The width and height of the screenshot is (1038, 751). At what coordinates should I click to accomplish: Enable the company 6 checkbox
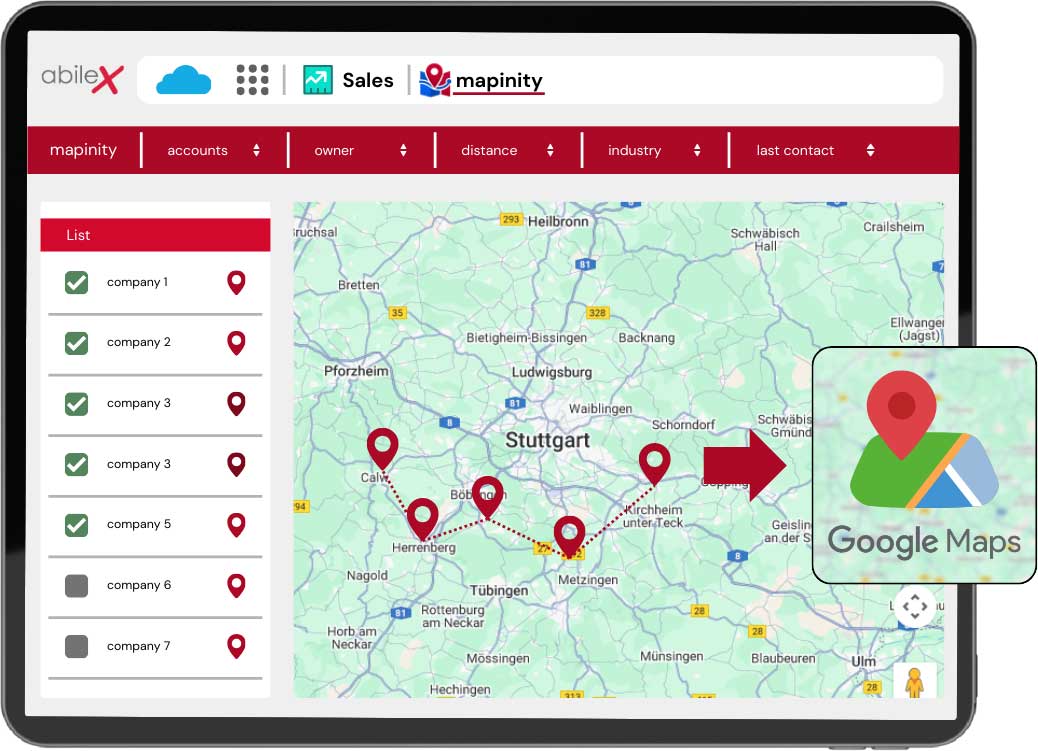tap(77, 586)
